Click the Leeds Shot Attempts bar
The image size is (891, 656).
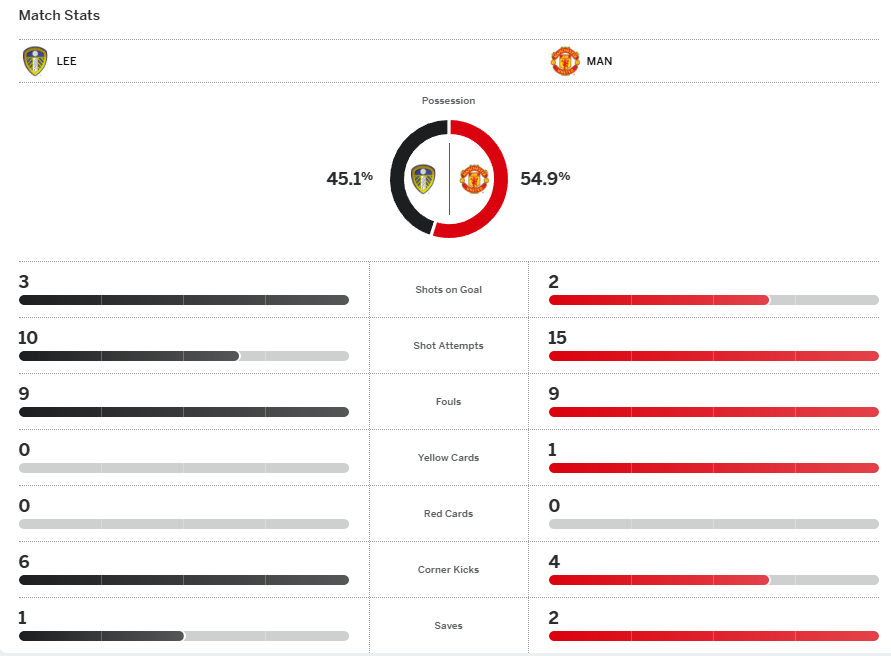click(183, 356)
